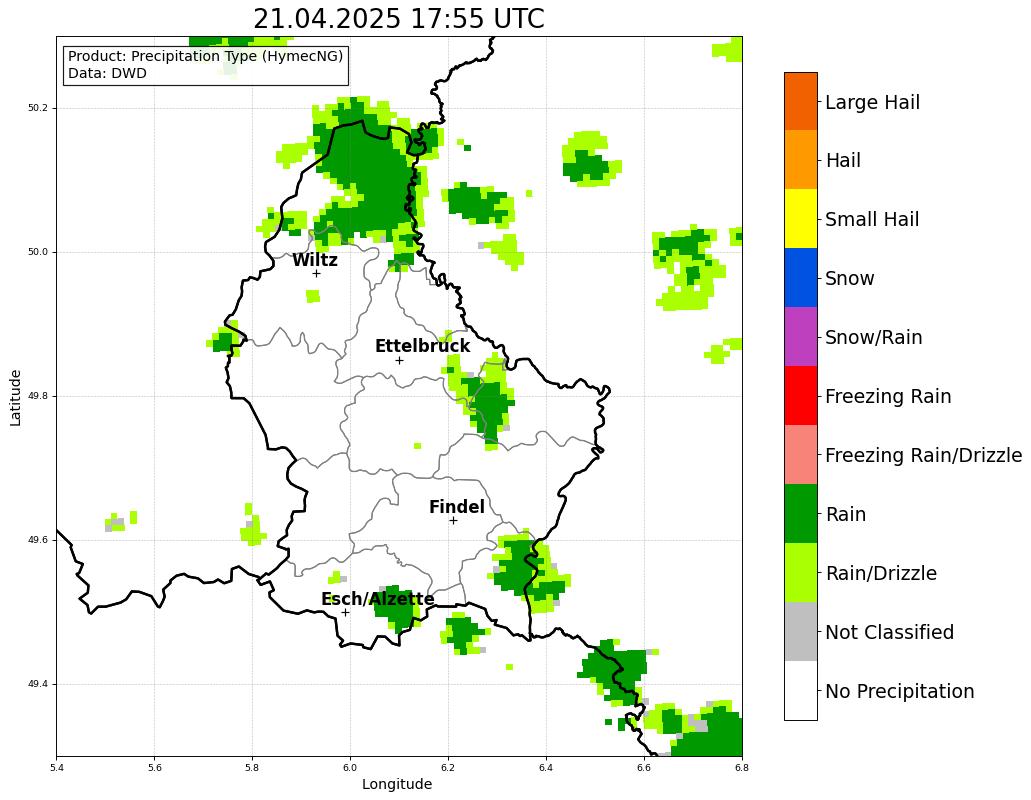
Task: Click the Data: DWD text
Action: point(108,74)
